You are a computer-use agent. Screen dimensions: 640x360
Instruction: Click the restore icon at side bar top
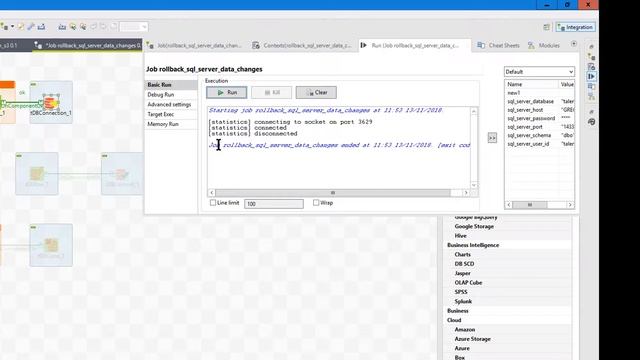click(591, 47)
